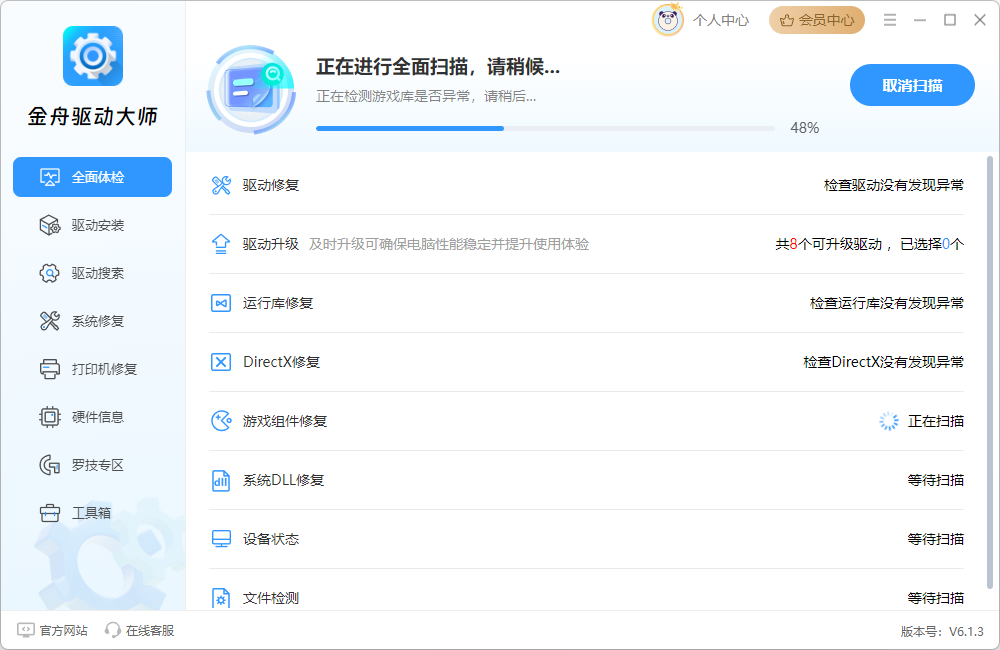Open the 工具箱 section
Image resolution: width=1000 pixels, height=650 pixels.
92,513
